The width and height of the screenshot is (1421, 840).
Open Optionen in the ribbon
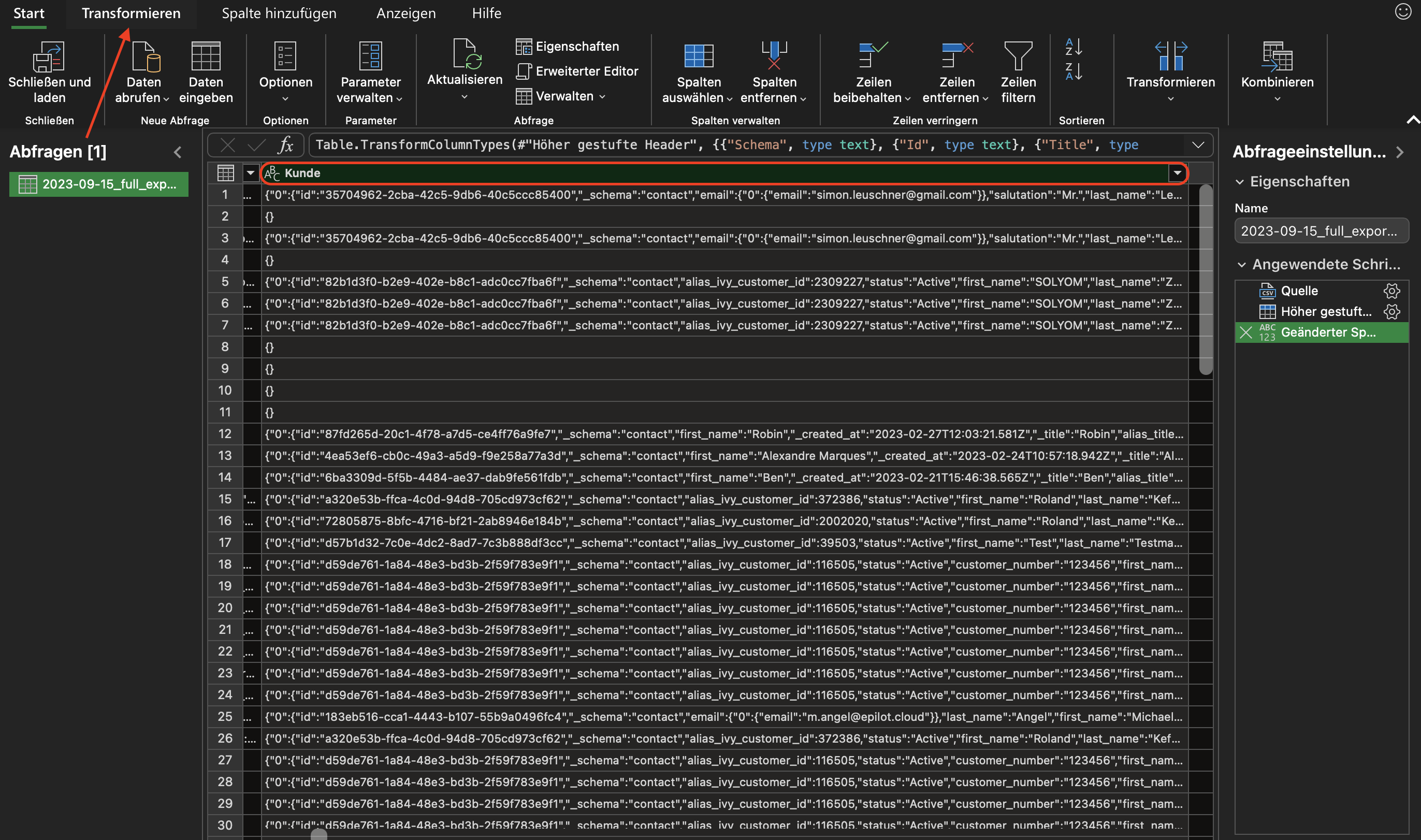pyautogui.click(x=285, y=73)
